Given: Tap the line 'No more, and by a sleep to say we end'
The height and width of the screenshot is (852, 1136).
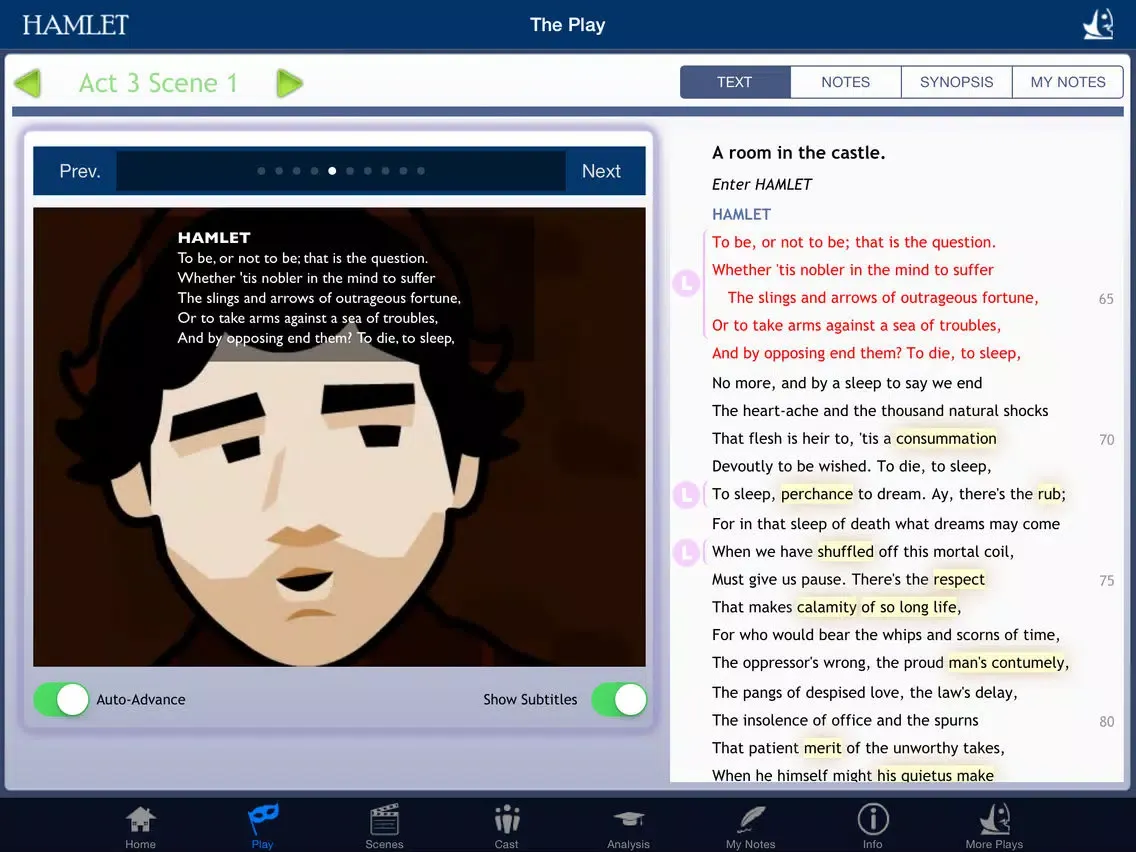Looking at the screenshot, I should click(x=847, y=383).
